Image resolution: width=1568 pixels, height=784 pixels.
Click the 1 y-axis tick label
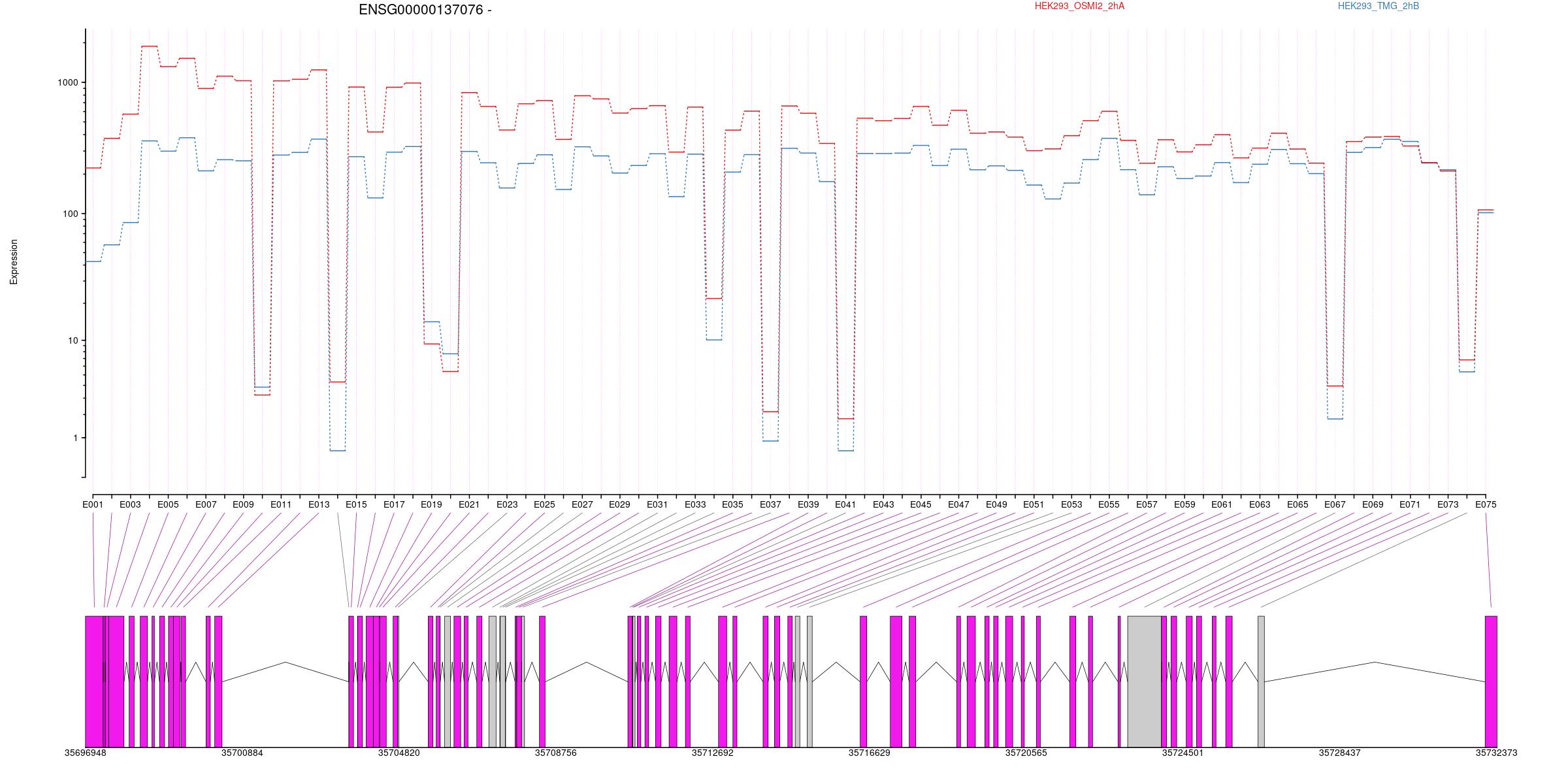coord(76,438)
